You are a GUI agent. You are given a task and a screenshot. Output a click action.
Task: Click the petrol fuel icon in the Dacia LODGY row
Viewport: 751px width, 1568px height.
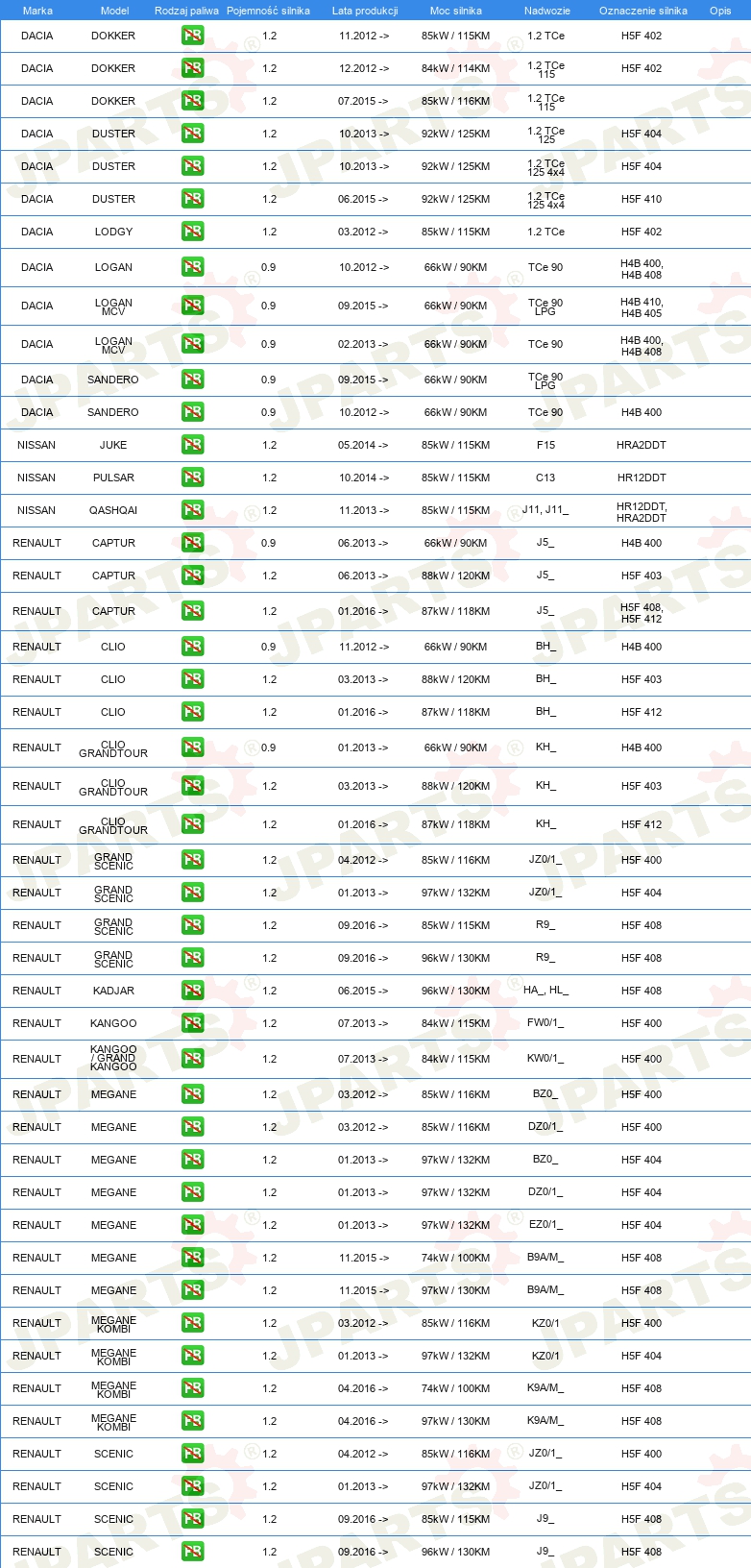(193, 232)
